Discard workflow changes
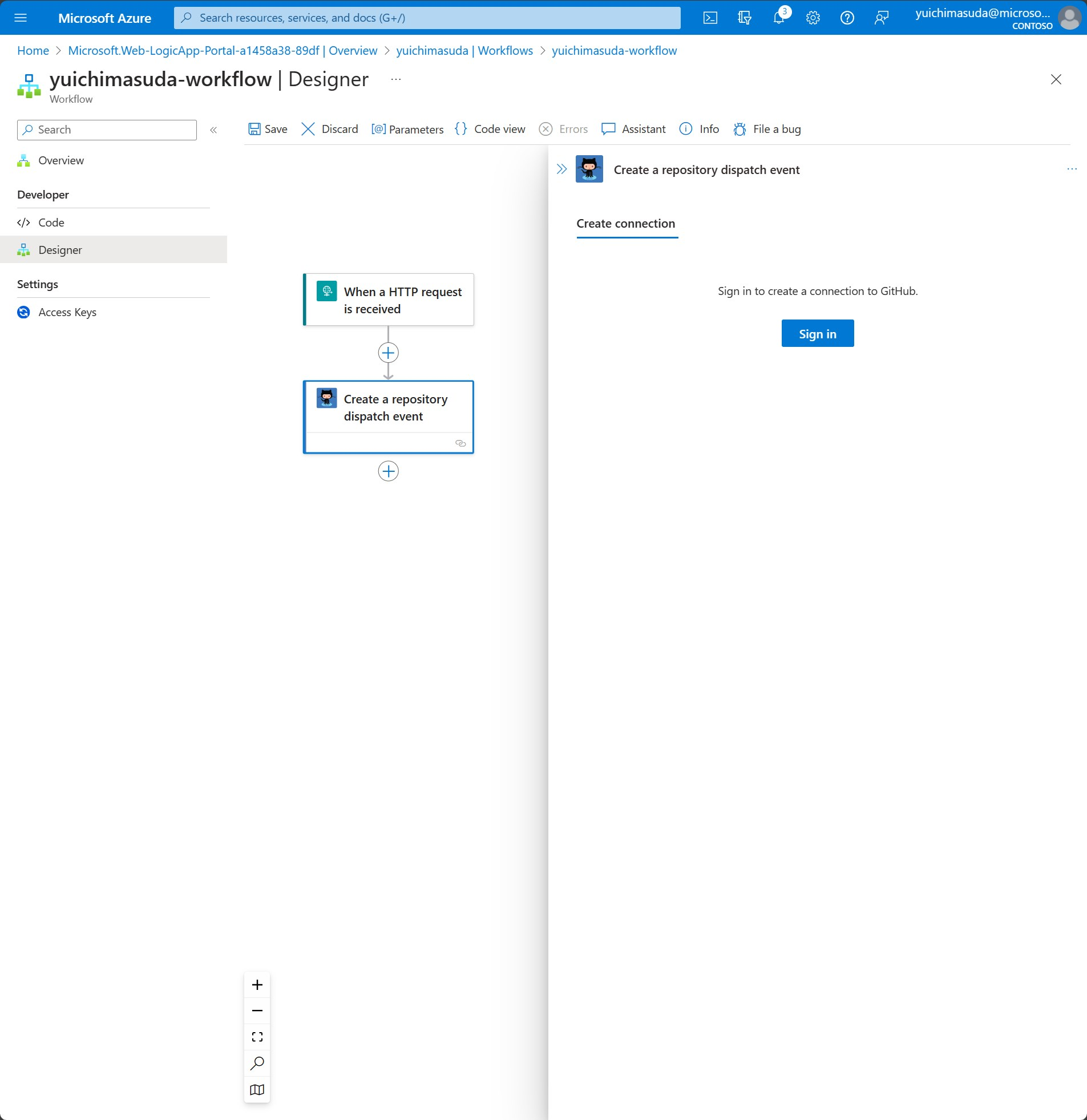This screenshot has width=1087, height=1120. click(330, 129)
